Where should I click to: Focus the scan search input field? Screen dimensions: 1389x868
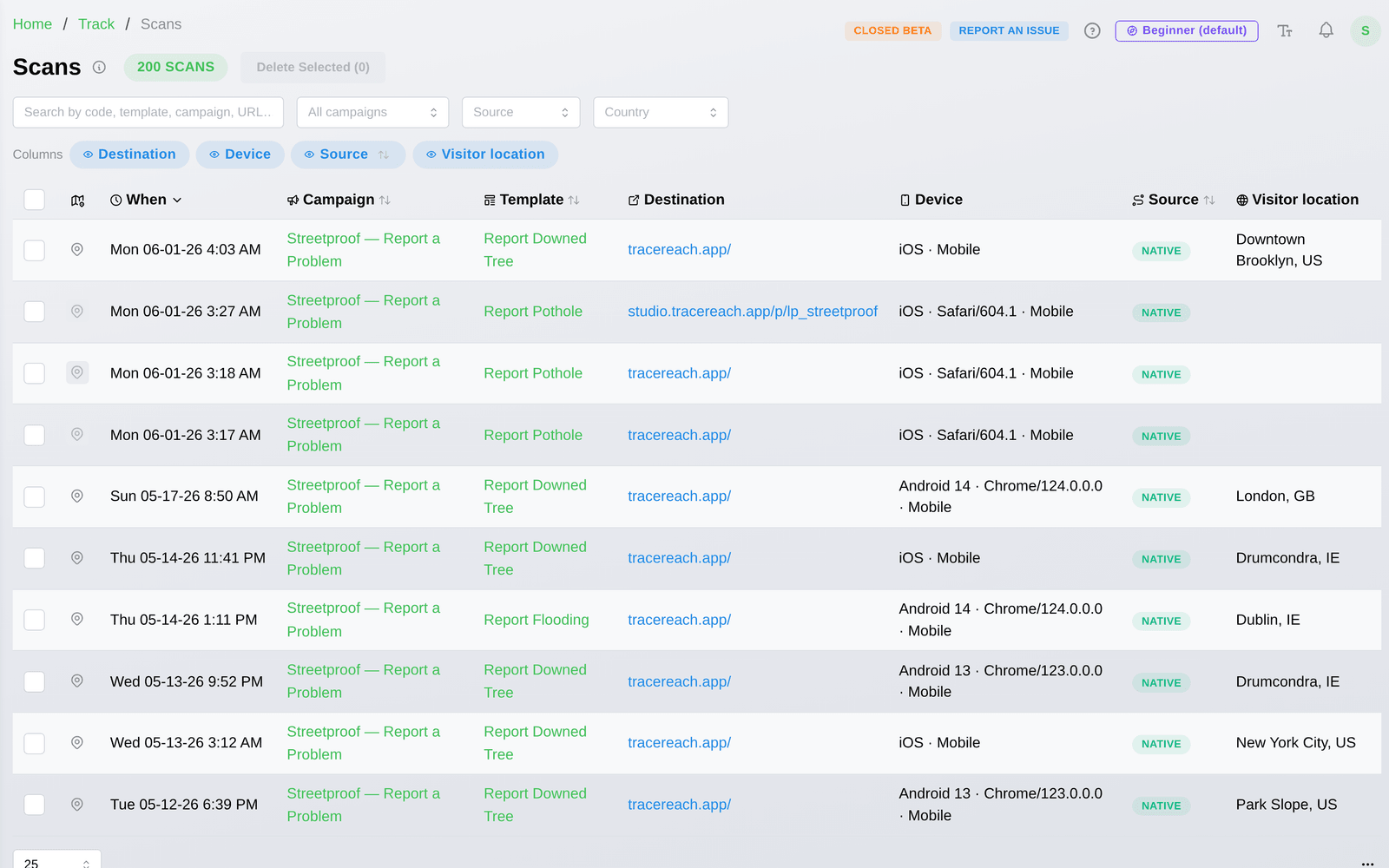148,112
